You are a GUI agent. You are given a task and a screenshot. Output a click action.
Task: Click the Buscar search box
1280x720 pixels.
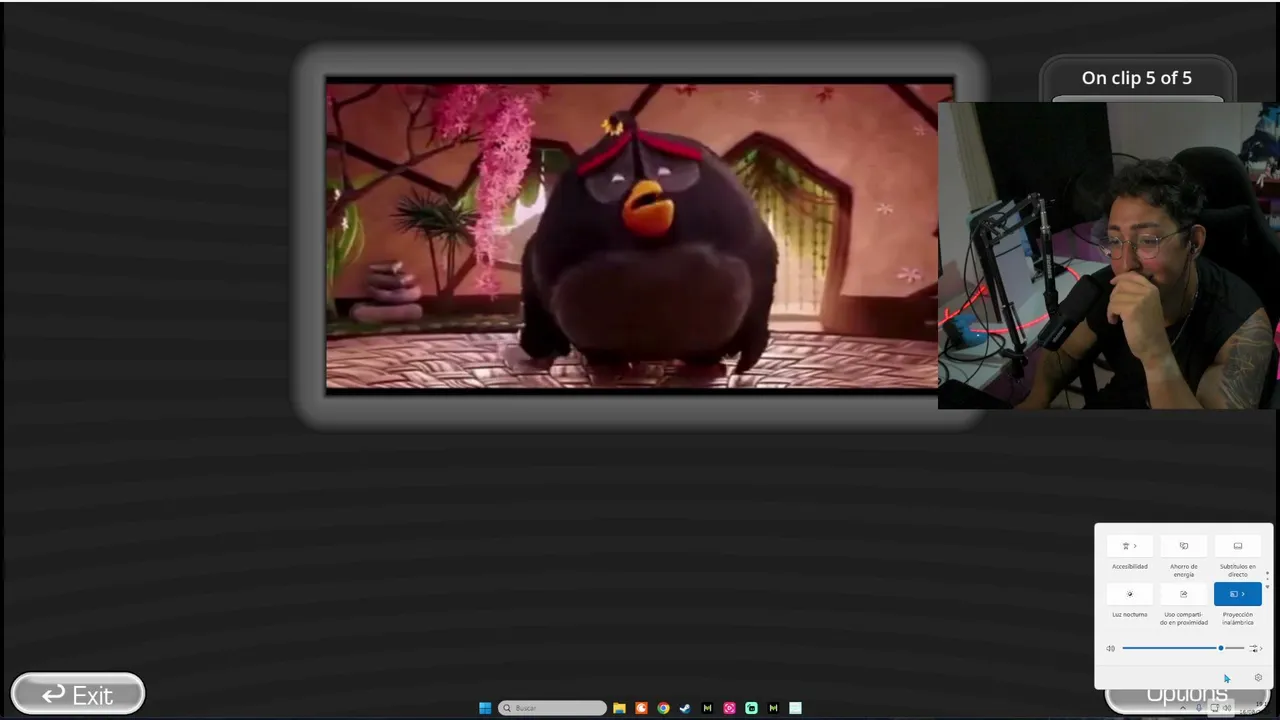552,708
